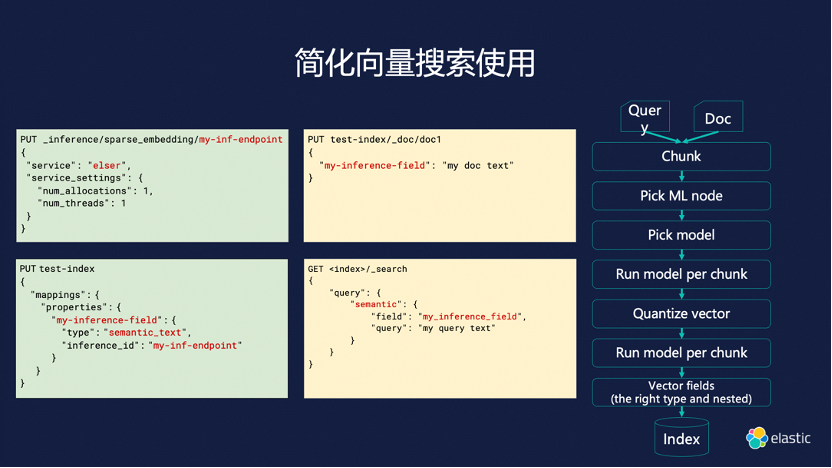Click the "my_inference_field" field value
The image size is (832, 468).
(x=470, y=317)
